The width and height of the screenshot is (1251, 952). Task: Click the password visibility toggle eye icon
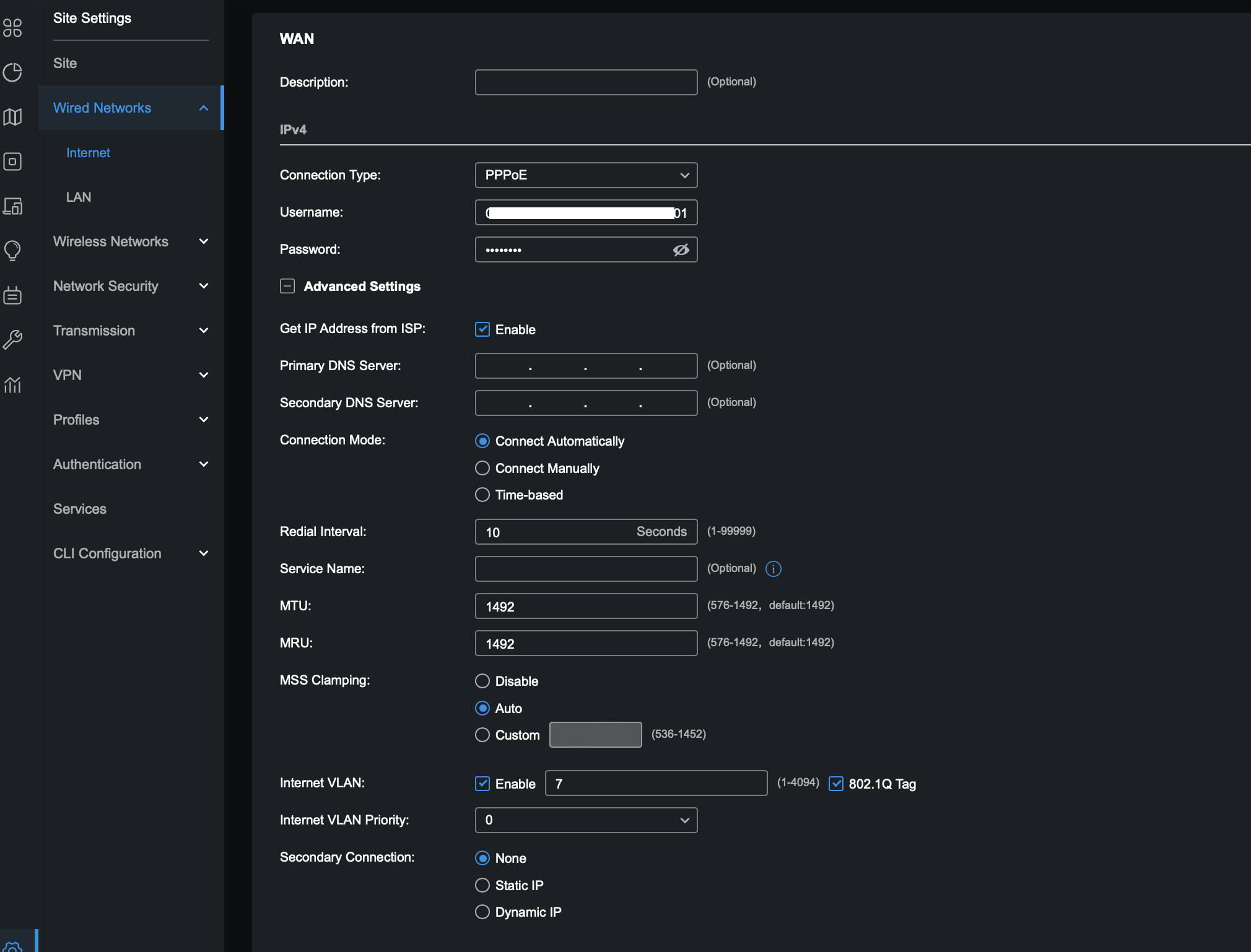pos(680,249)
